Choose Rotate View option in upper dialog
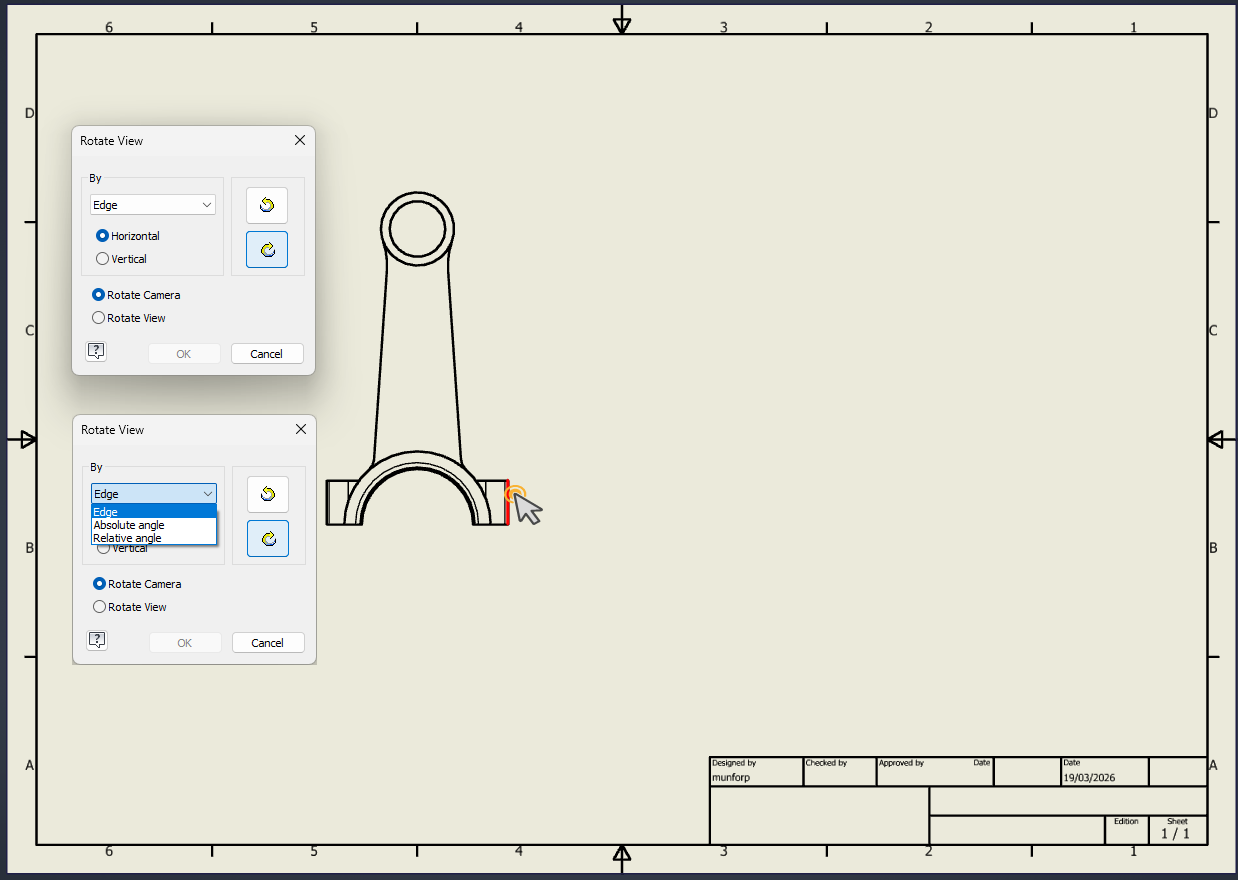 point(129,318)
